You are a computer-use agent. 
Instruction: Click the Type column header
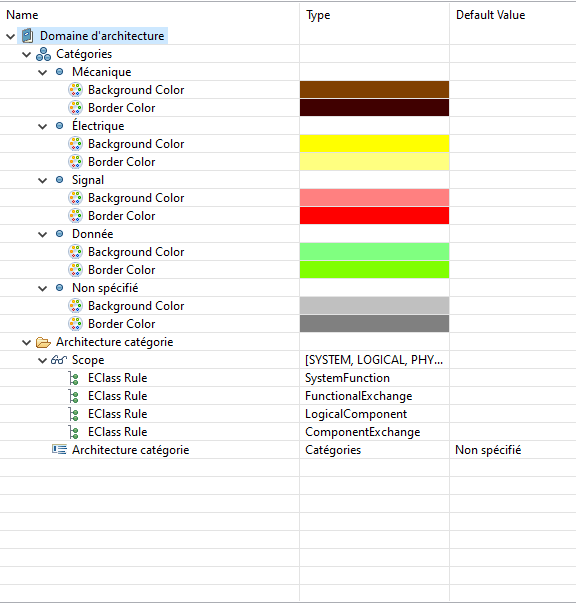click(x=318, y=15)
